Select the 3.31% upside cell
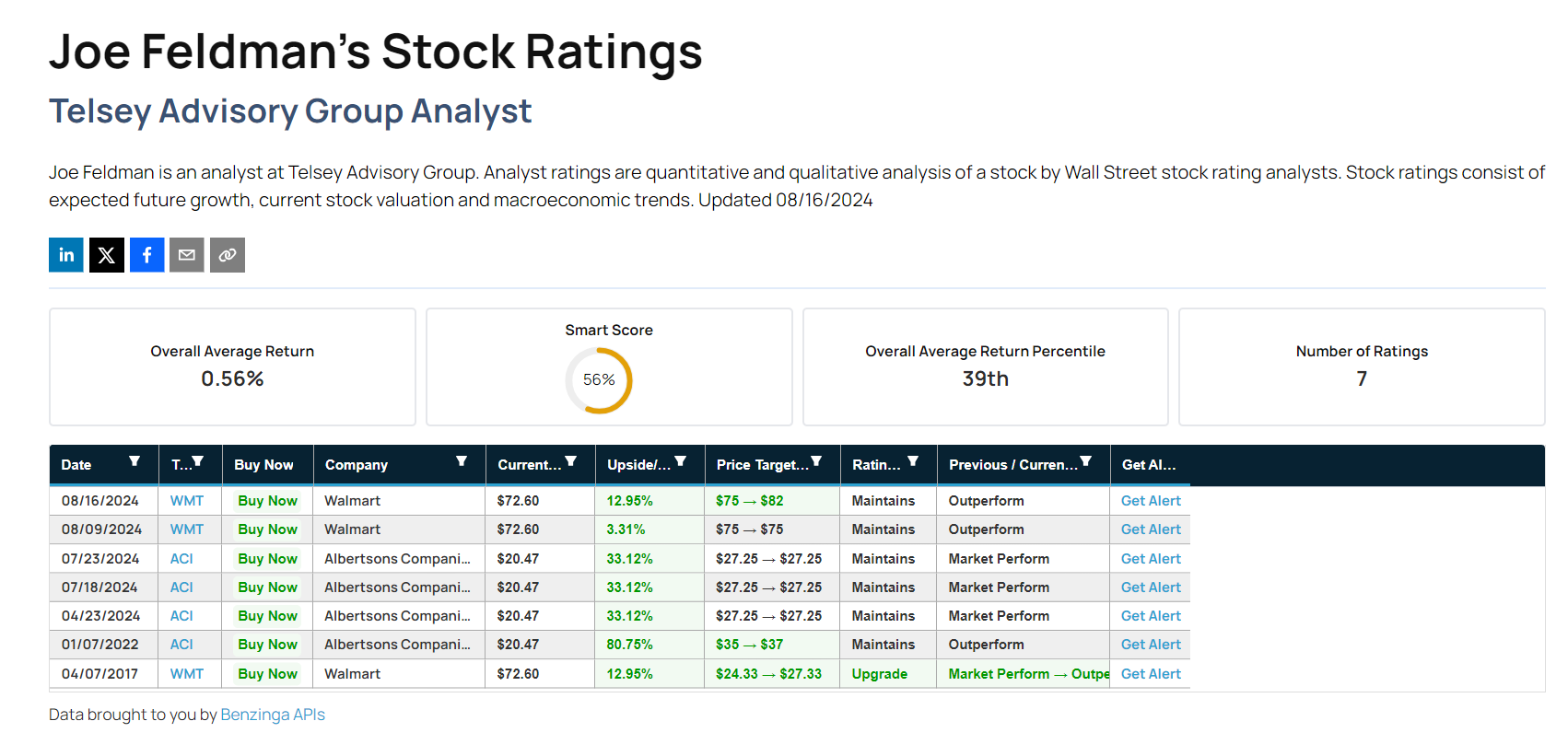The width and height of the screenshot is (1568, 756). coord(649,529)
